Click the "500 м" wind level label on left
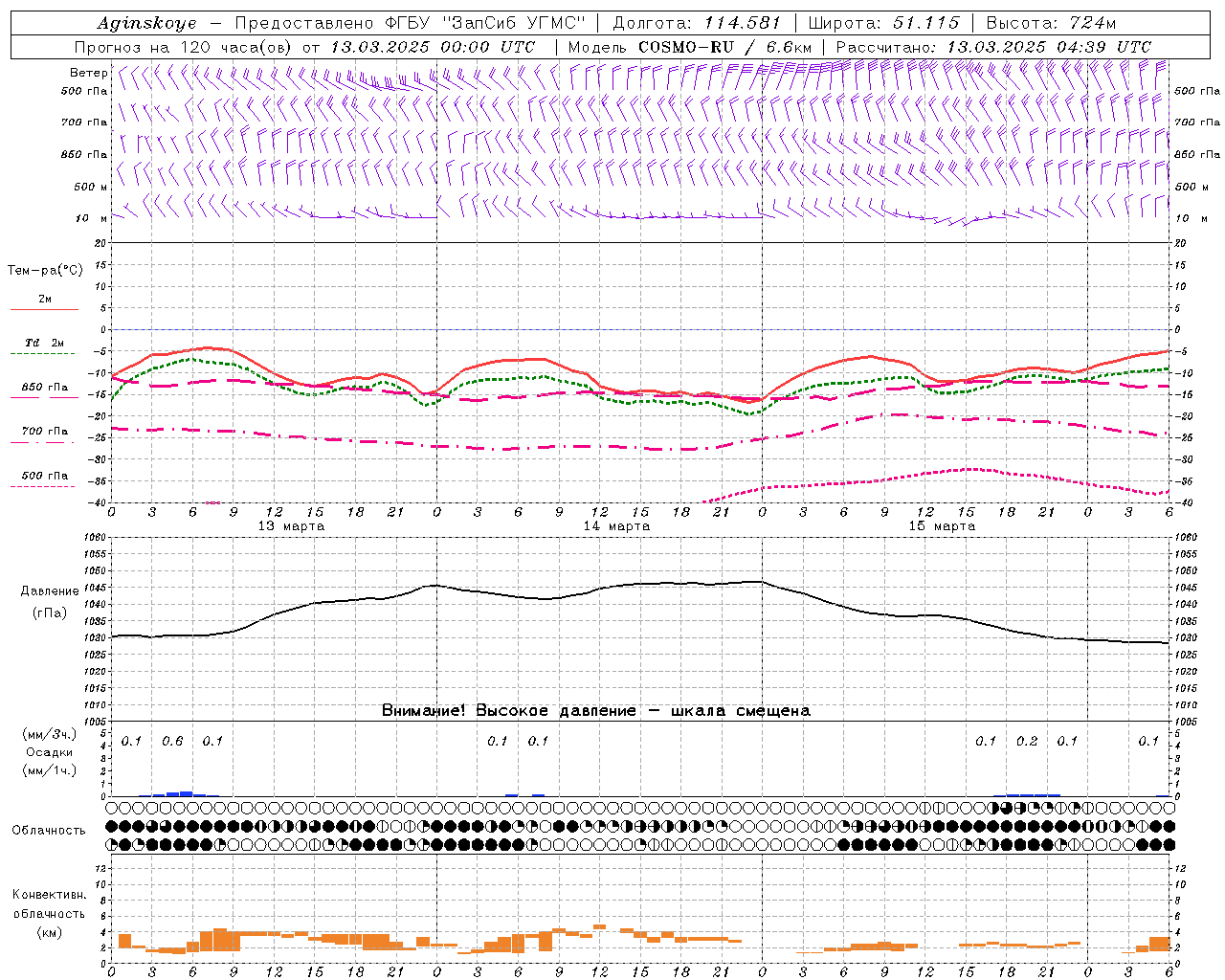This screenshot has width=1225, height=980. [92, 187]
